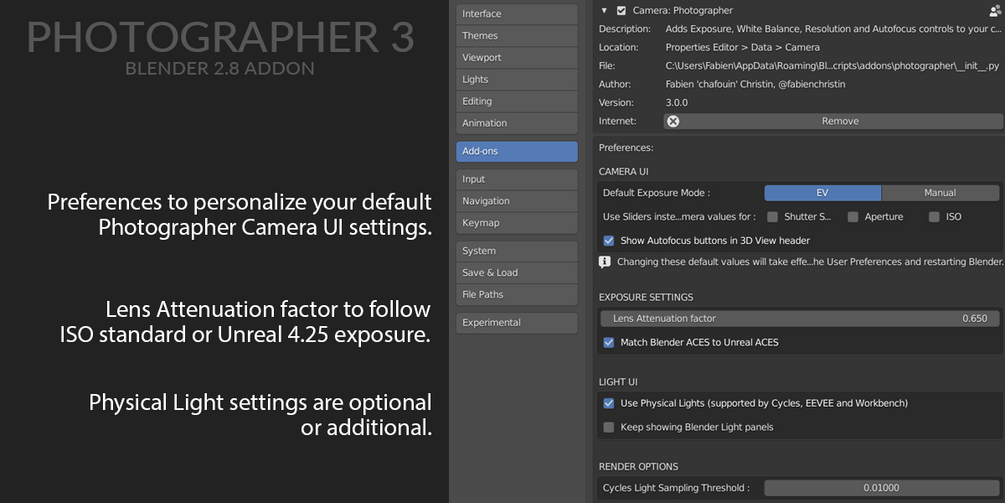Open the Themes preferences tab
Viewport: 1005px width, 503px height.
tap(517, 36)
